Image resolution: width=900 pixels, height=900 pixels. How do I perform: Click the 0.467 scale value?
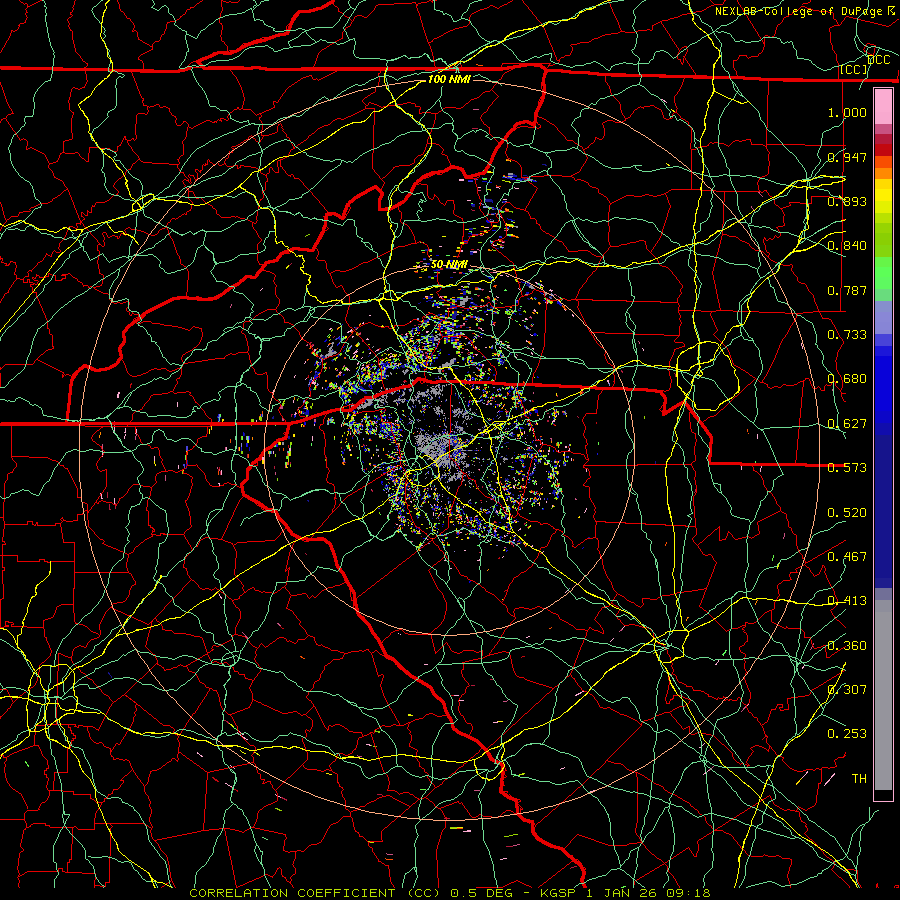click(x=847, y=557)
